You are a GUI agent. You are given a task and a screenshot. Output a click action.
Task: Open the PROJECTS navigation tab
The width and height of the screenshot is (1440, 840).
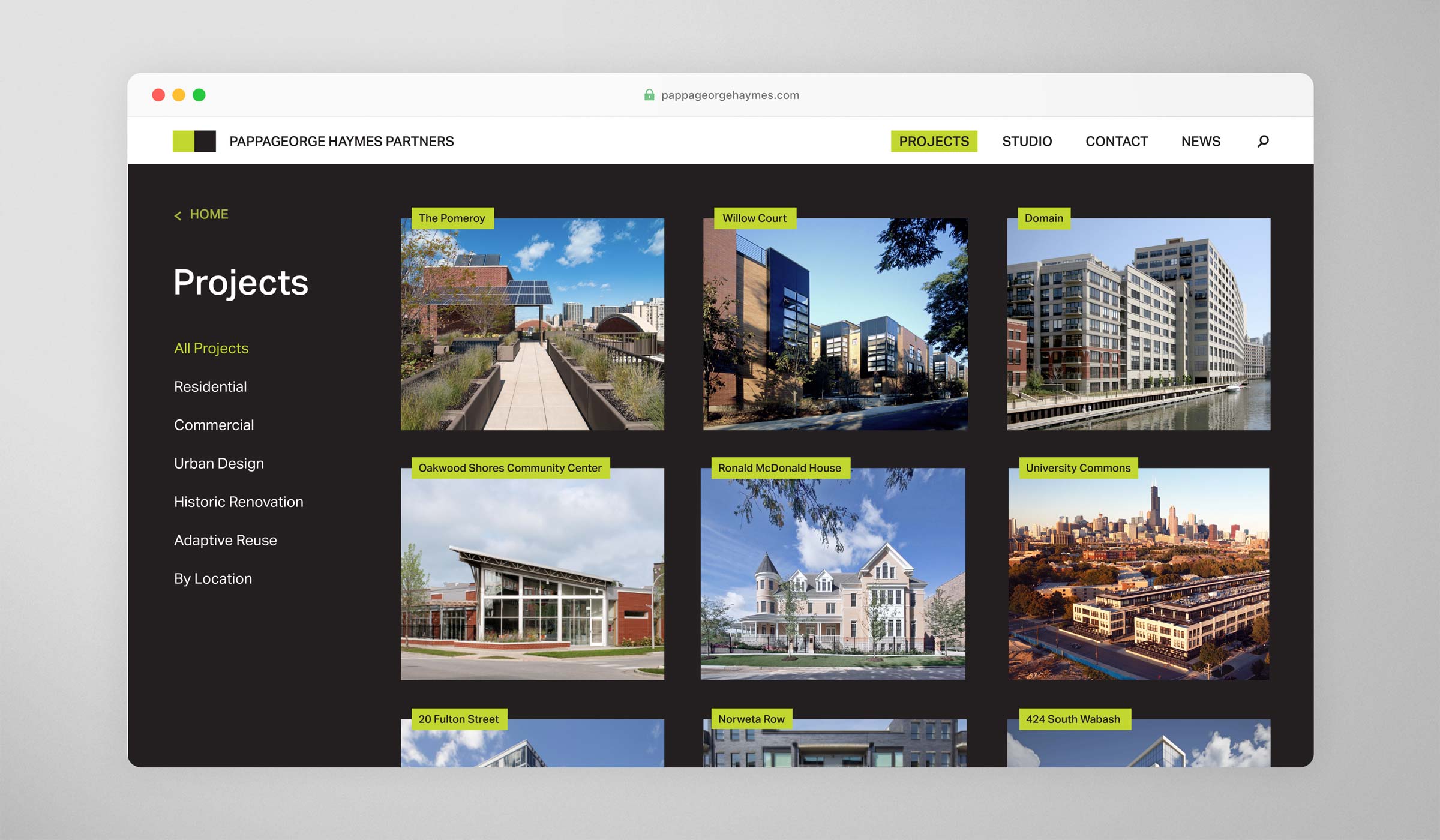934,141
